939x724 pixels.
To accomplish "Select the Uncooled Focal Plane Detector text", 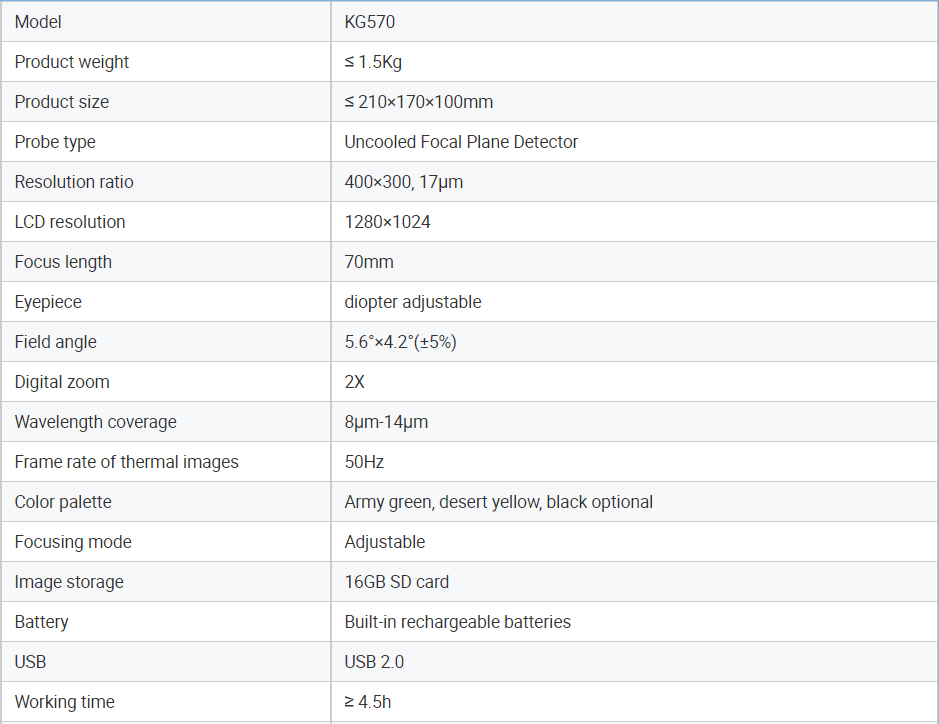I will coord(461,142).
